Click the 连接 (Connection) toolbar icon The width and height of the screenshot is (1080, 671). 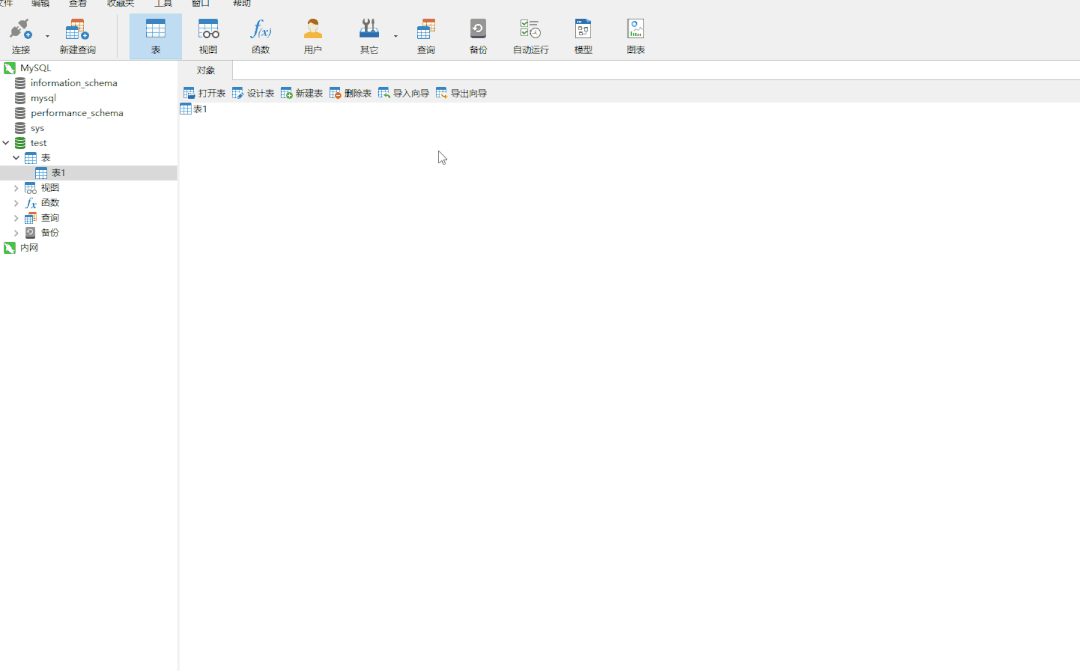pos(21,36)
